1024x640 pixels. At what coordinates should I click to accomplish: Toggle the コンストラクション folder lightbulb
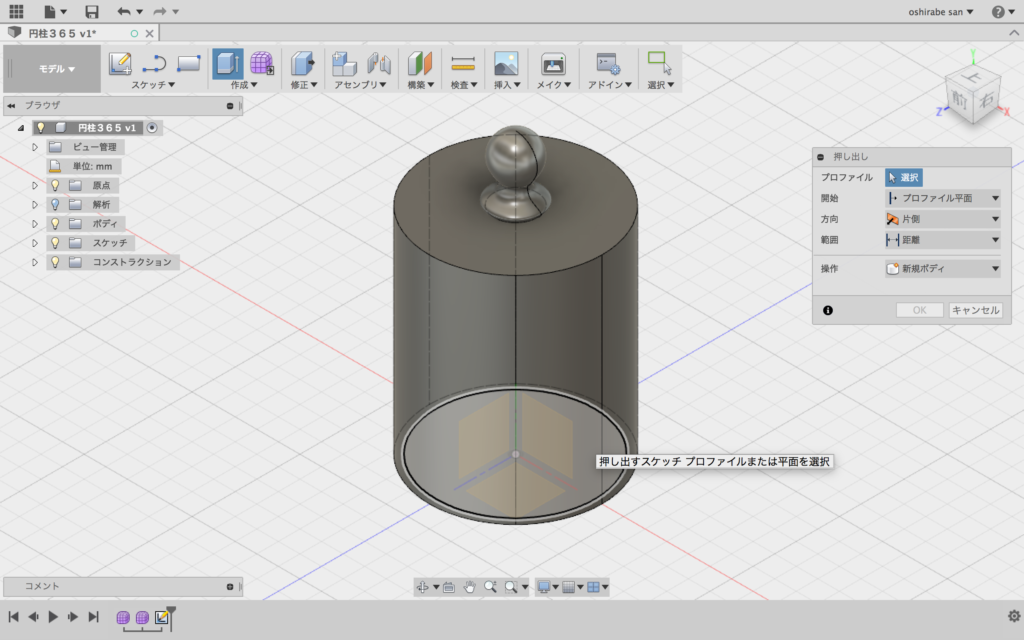tap(56, 262)
